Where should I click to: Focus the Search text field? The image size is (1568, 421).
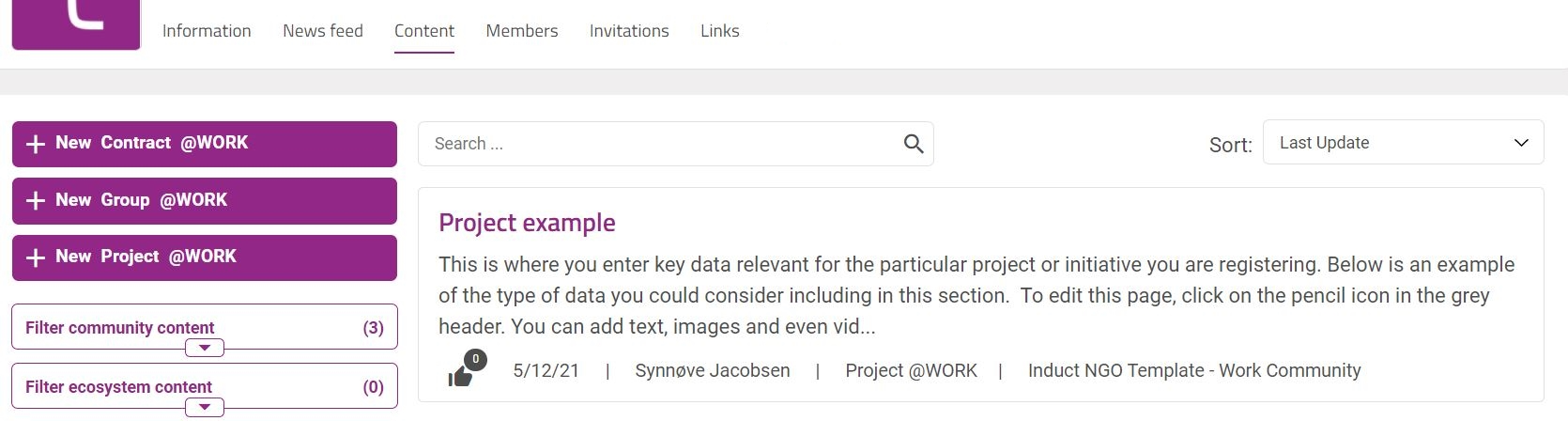point(662,144)
